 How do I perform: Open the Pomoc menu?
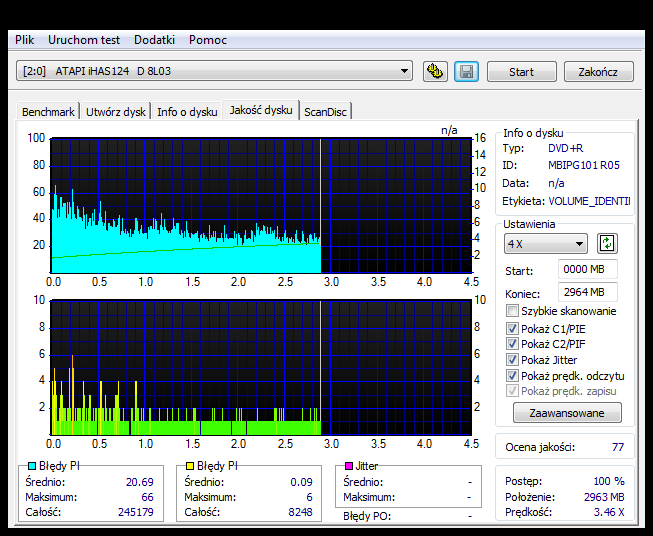pos(208,40)
